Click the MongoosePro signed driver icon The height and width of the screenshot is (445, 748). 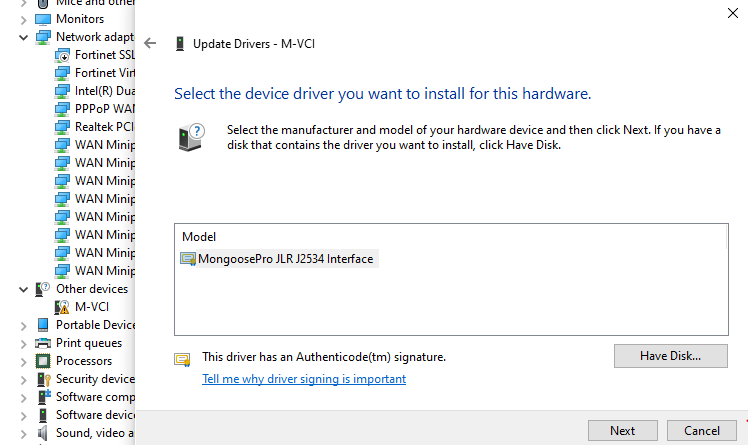point(188,259)
